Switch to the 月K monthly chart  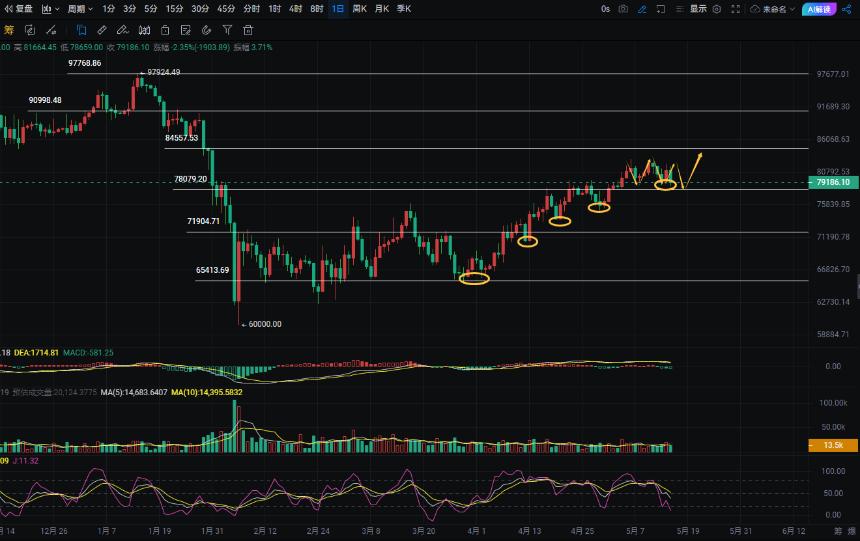click(x=382, y=9)
